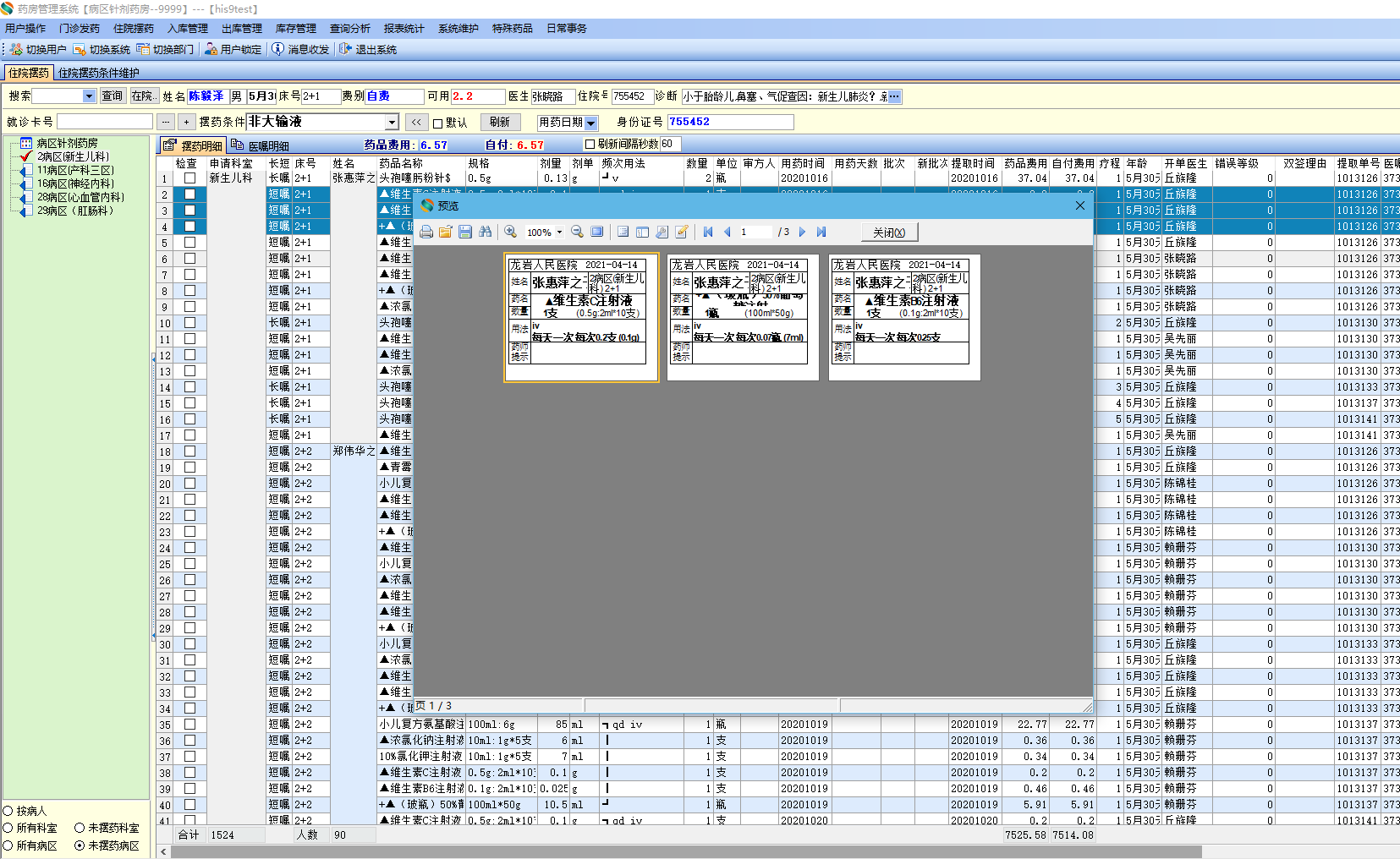Screen dimensions: 1400x859
Task: Show the preview in full screen
Action: (x=596, y=232)
